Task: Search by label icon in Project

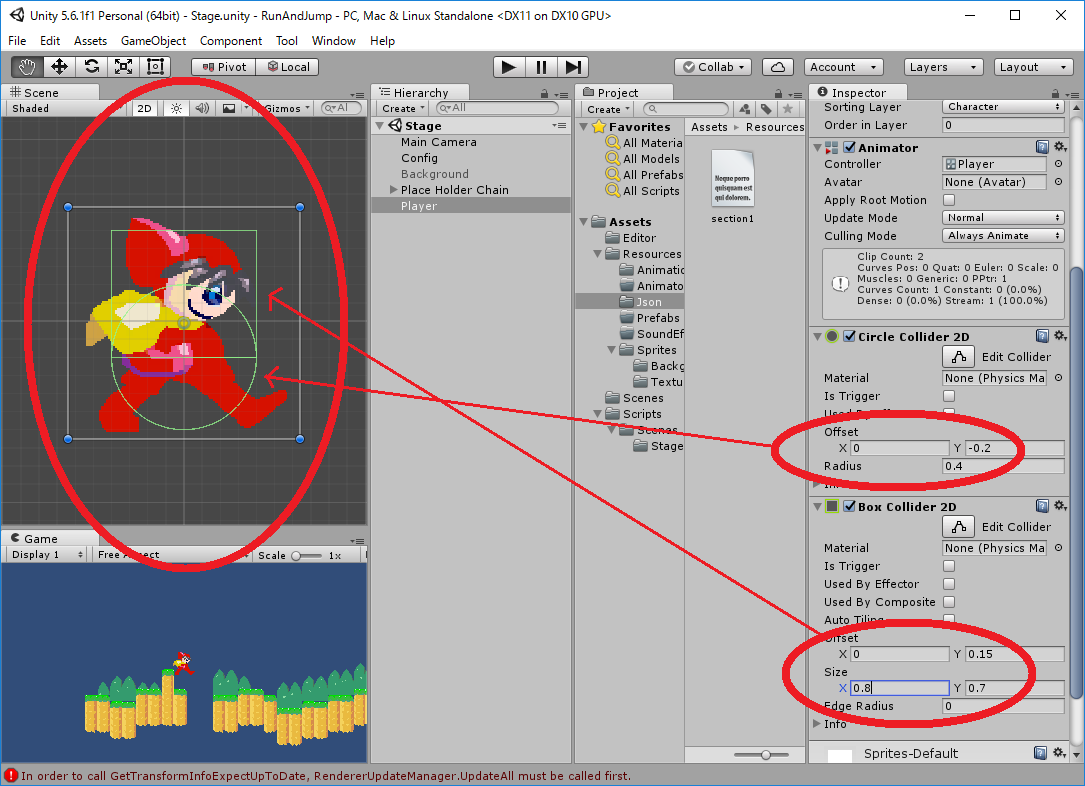Action: [x=766, y=109]
